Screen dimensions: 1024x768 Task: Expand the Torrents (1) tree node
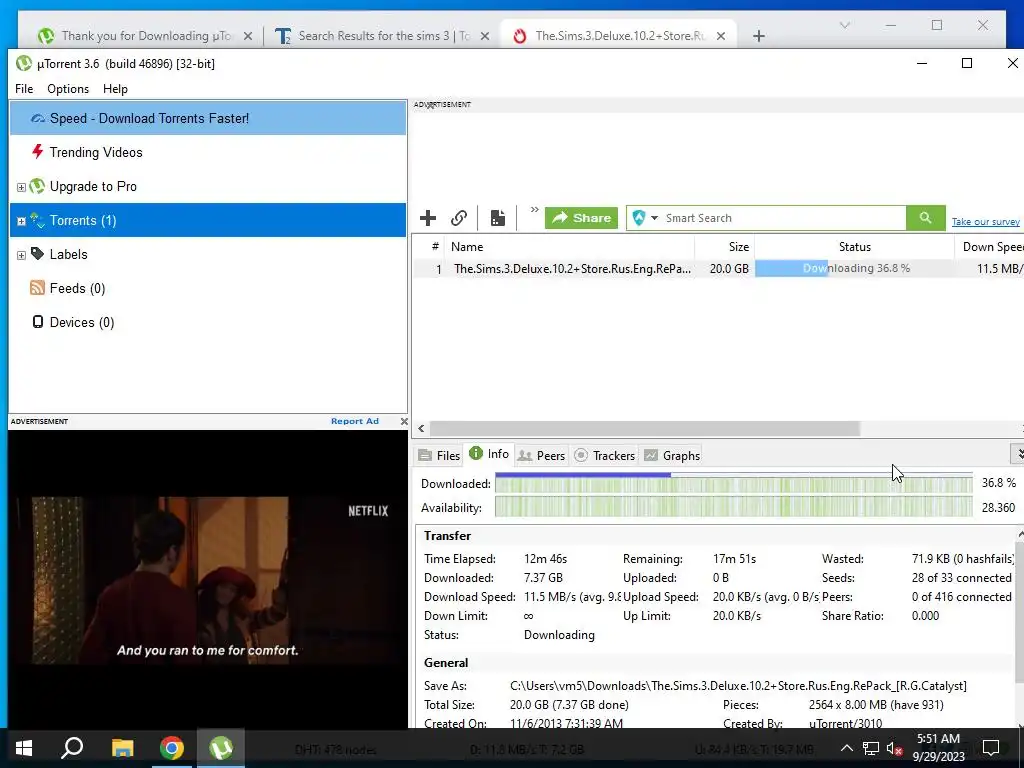pyautogui.click(x=21, y=221)
